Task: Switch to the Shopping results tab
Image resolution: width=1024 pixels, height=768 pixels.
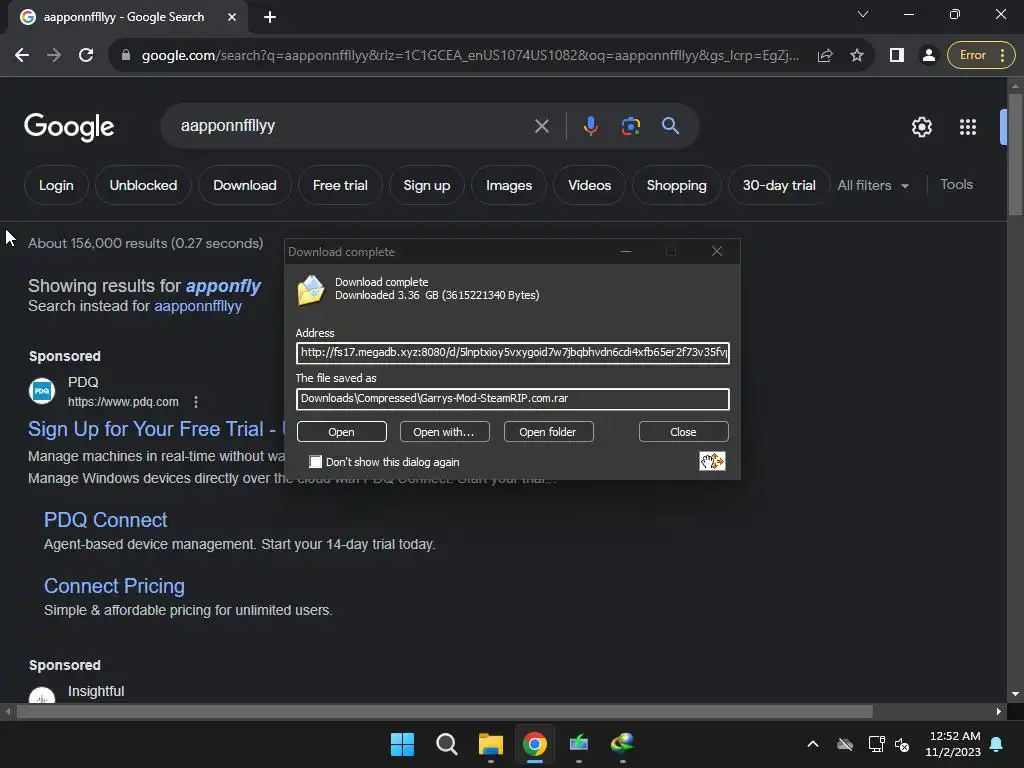Action: coord(677,185)
